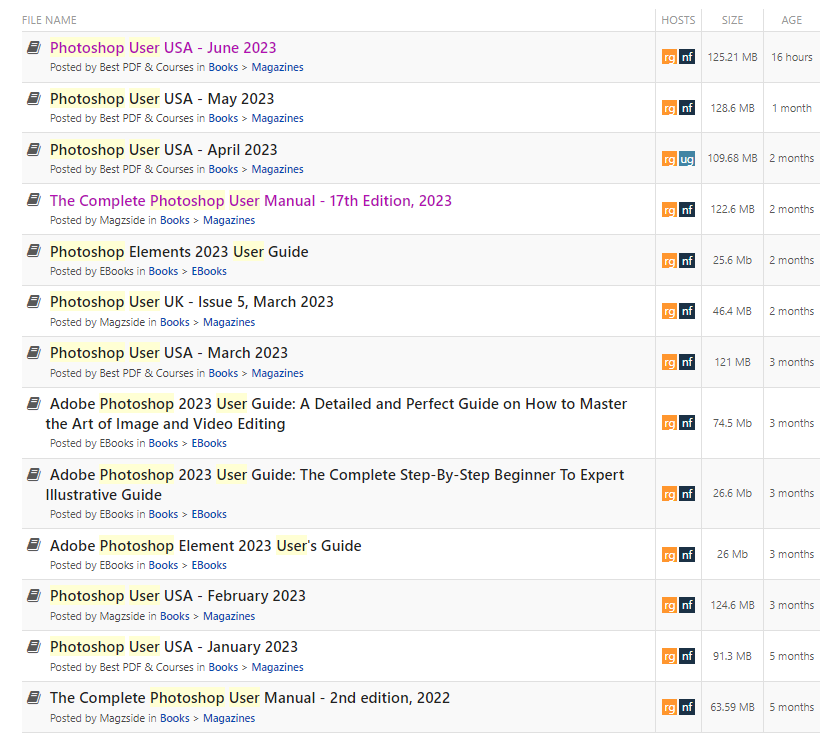Click book icon beside Photoshop Elements 2023 User Guide
The image size is (840, 733).
[34, 251]
